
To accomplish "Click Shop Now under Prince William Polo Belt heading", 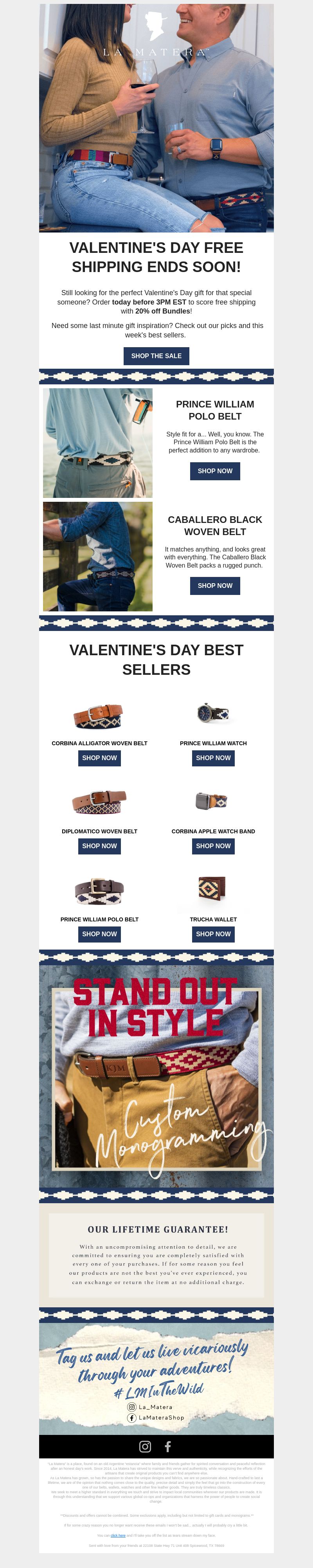I will pyautogui.click(x=215, y=471).
